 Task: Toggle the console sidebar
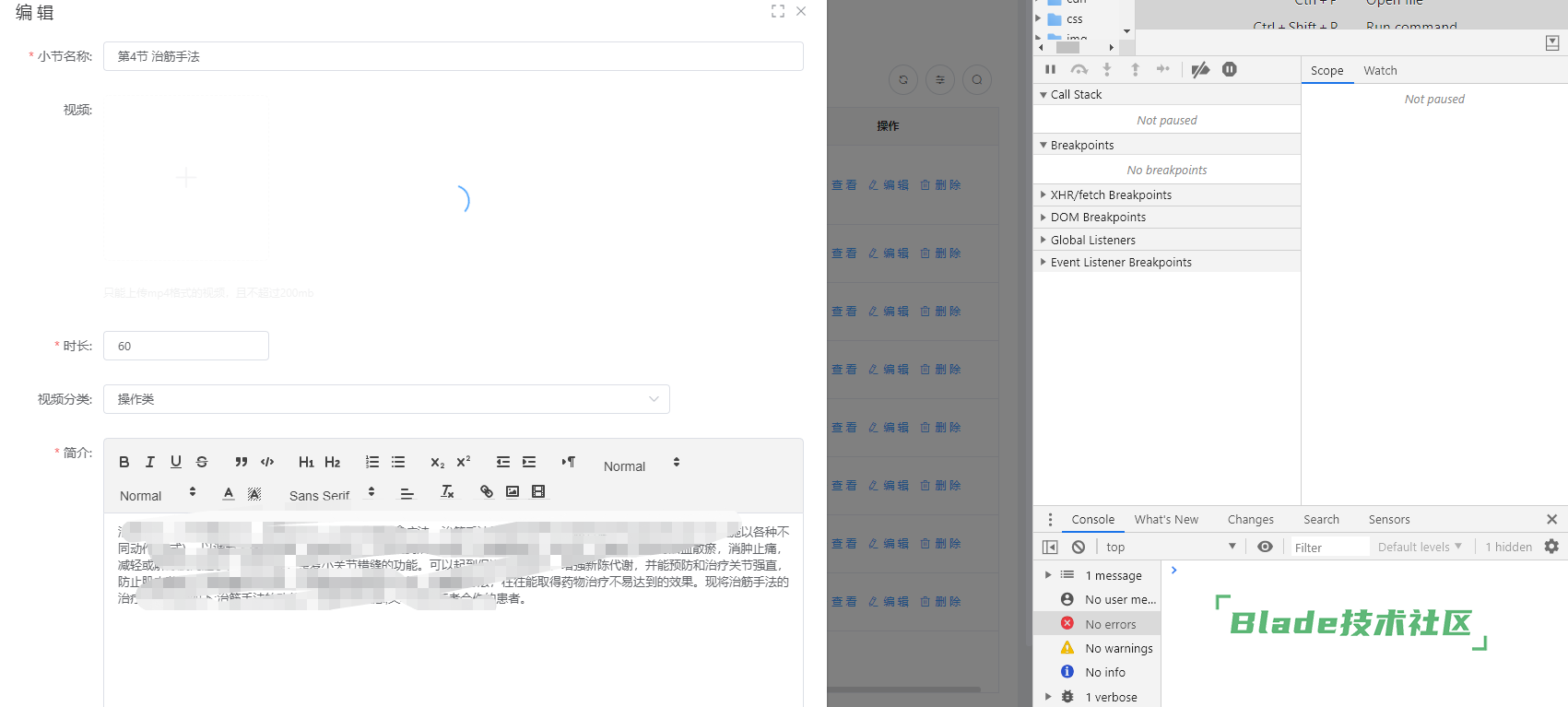(1050, 547)
